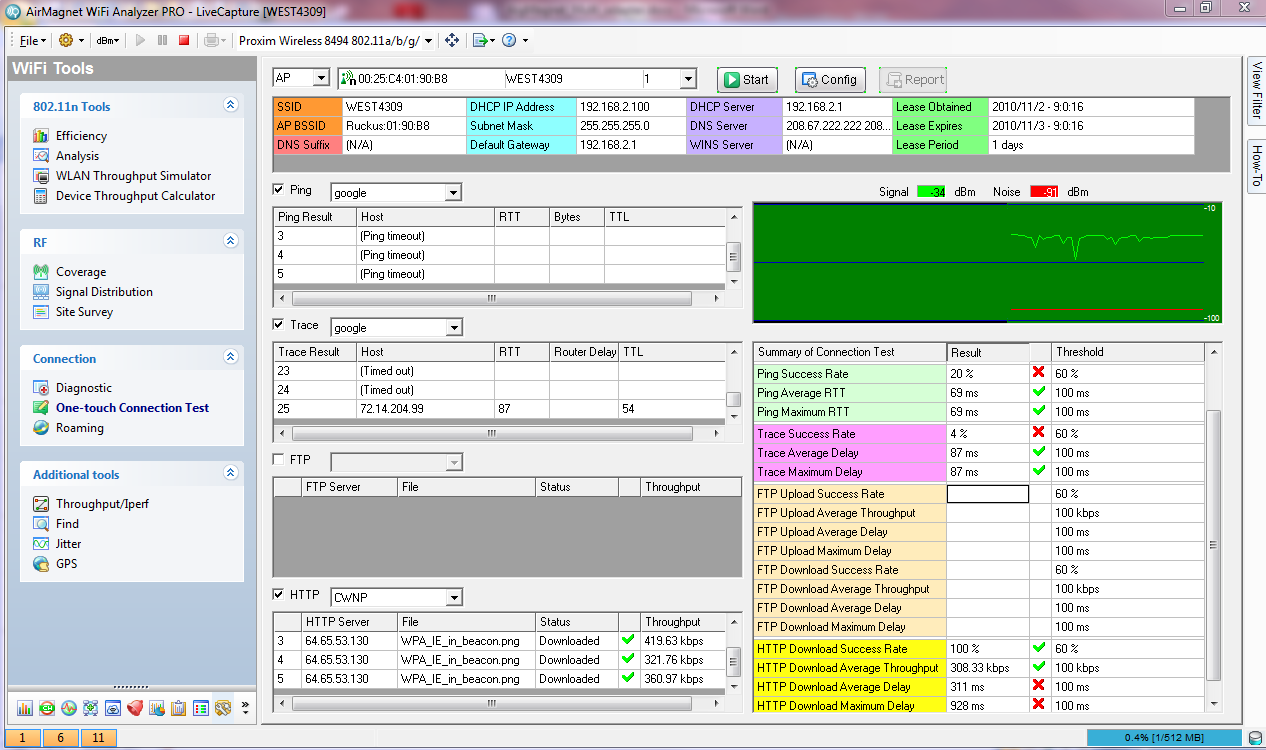This screenshot has width=1266, height=750.
Task: Click the green Signal level swatch
Action: pos(932,191)
